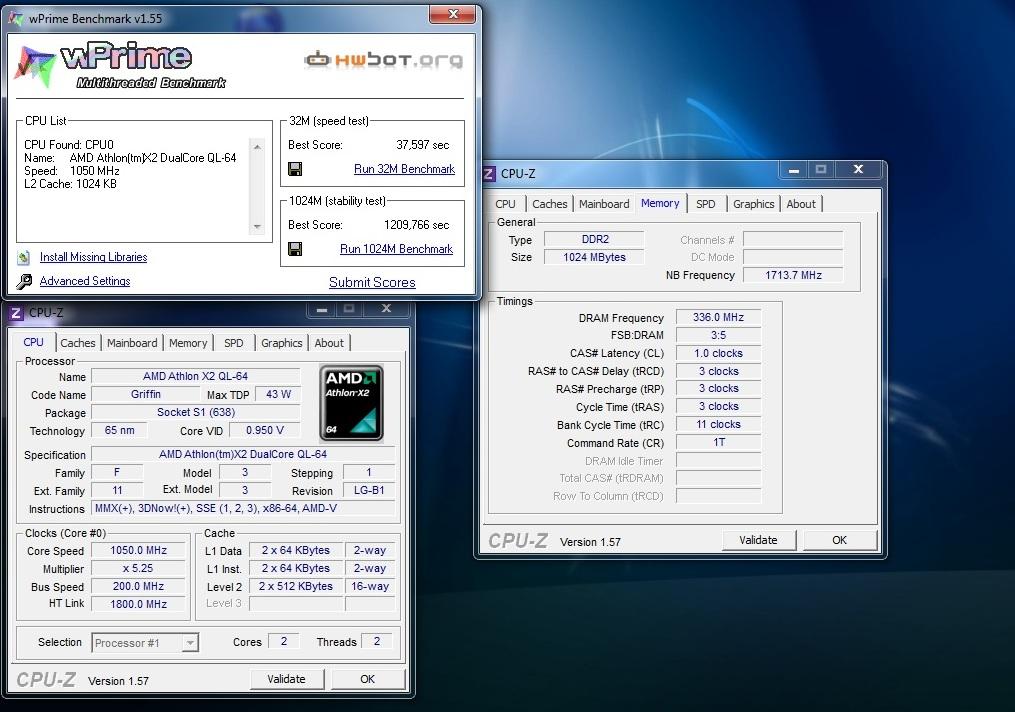Minimize the CPU-Z Memory window
The height and width of the screenshot is (712, 1015).
(794, 170)
